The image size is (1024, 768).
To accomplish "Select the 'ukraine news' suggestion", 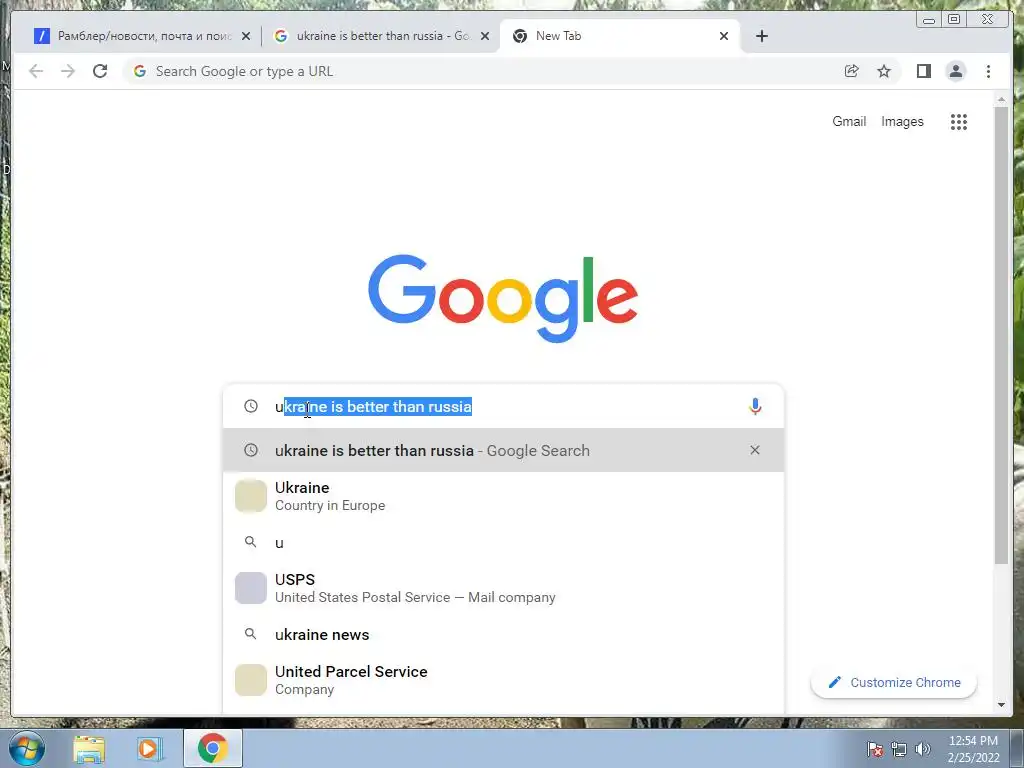I will 503,634.
